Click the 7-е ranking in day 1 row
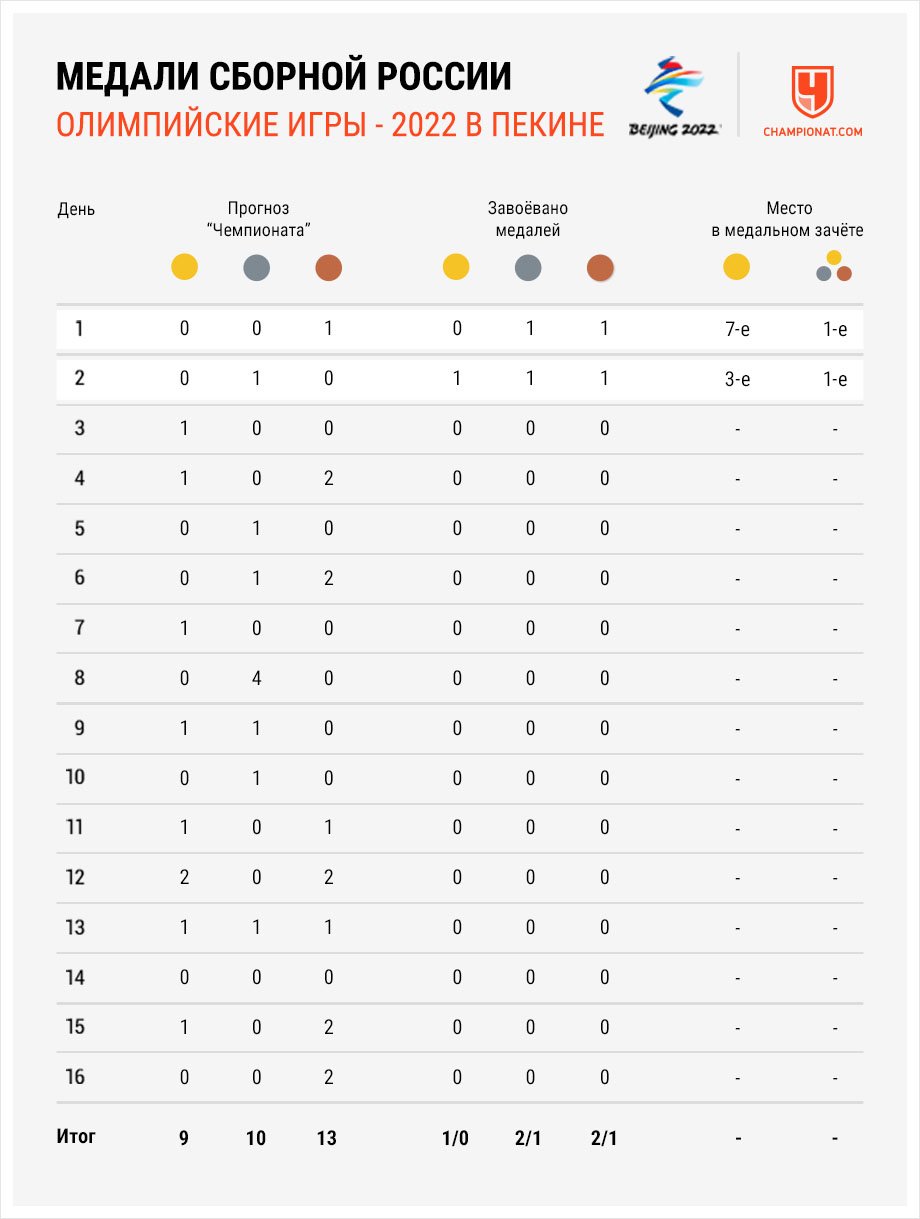This screenshot has width=920, height=1219. point(737,329)
